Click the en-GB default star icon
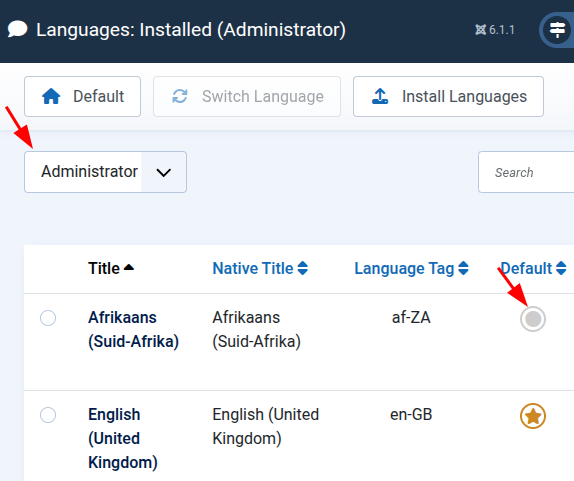574x481 pixels. [533, 416]
